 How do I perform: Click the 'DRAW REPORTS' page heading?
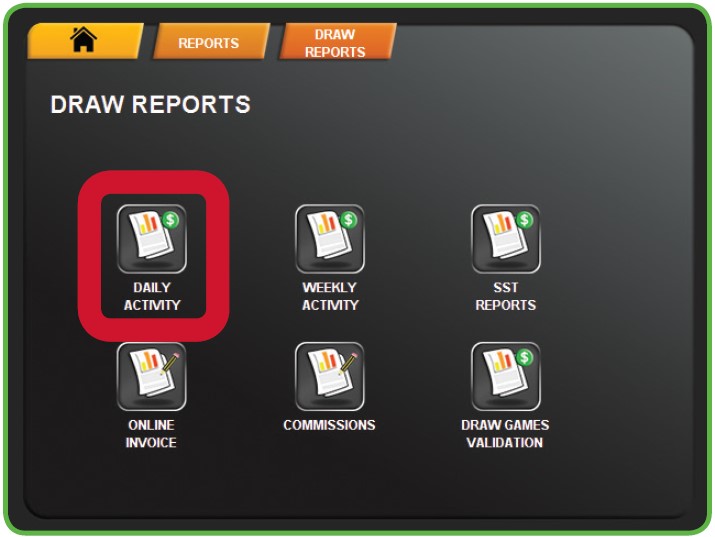(150, 104)
